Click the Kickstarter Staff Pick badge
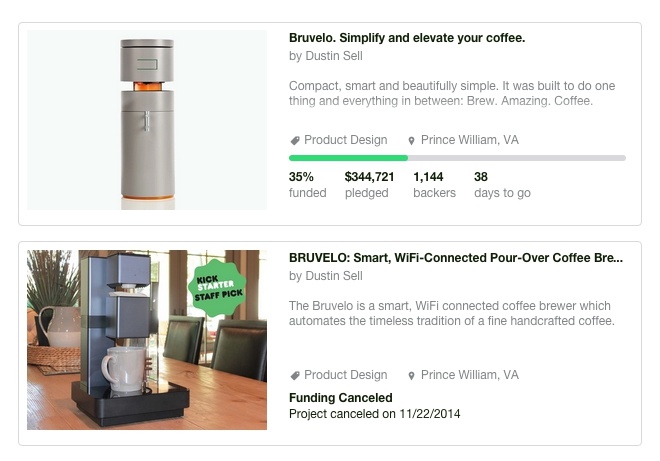The width and height of the screenshot is (660, 461). (217, 287)
